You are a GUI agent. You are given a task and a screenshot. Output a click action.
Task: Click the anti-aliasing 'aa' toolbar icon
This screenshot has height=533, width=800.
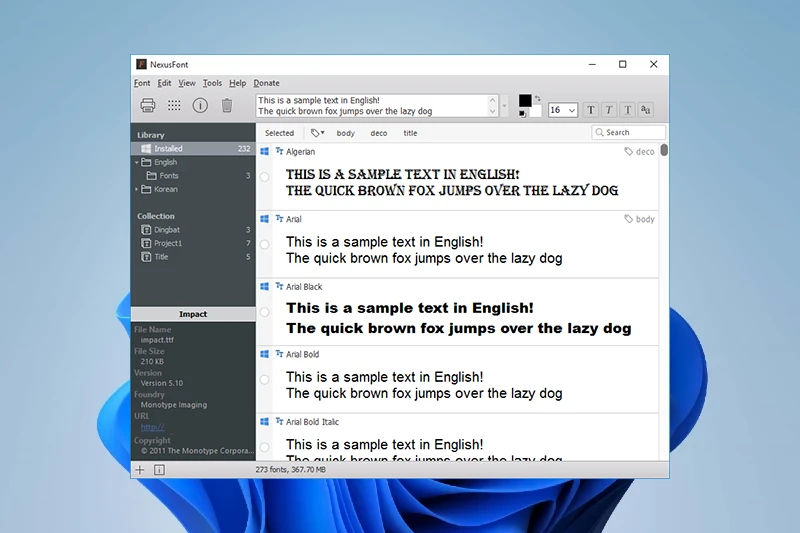tap(645, 110)
